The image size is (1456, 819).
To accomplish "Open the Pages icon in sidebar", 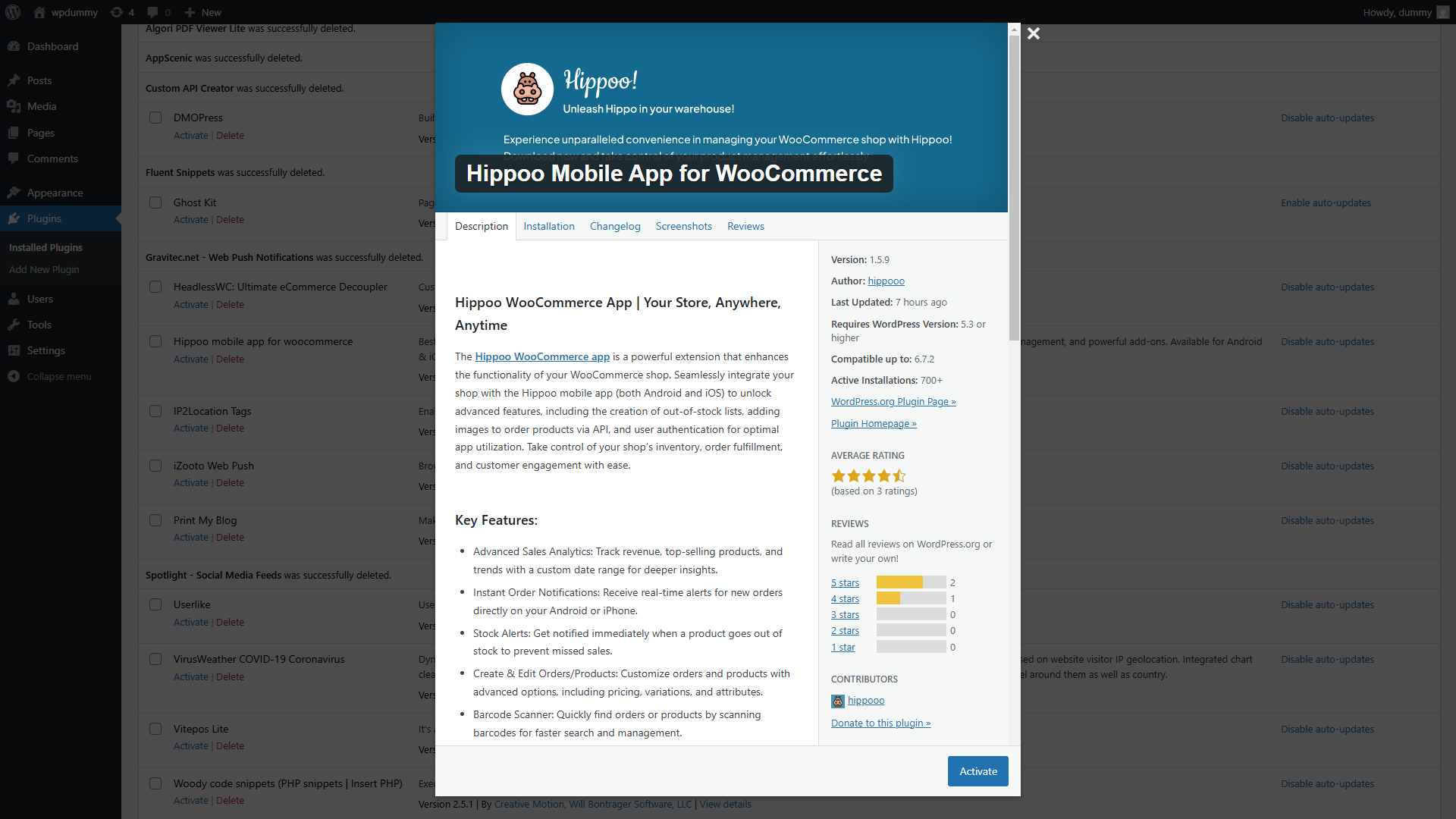I will (14, 133).
